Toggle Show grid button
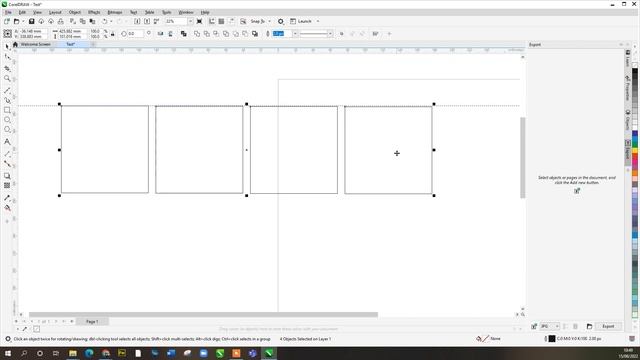Screen dimensions: 640x360 click(x=221, y=21)
